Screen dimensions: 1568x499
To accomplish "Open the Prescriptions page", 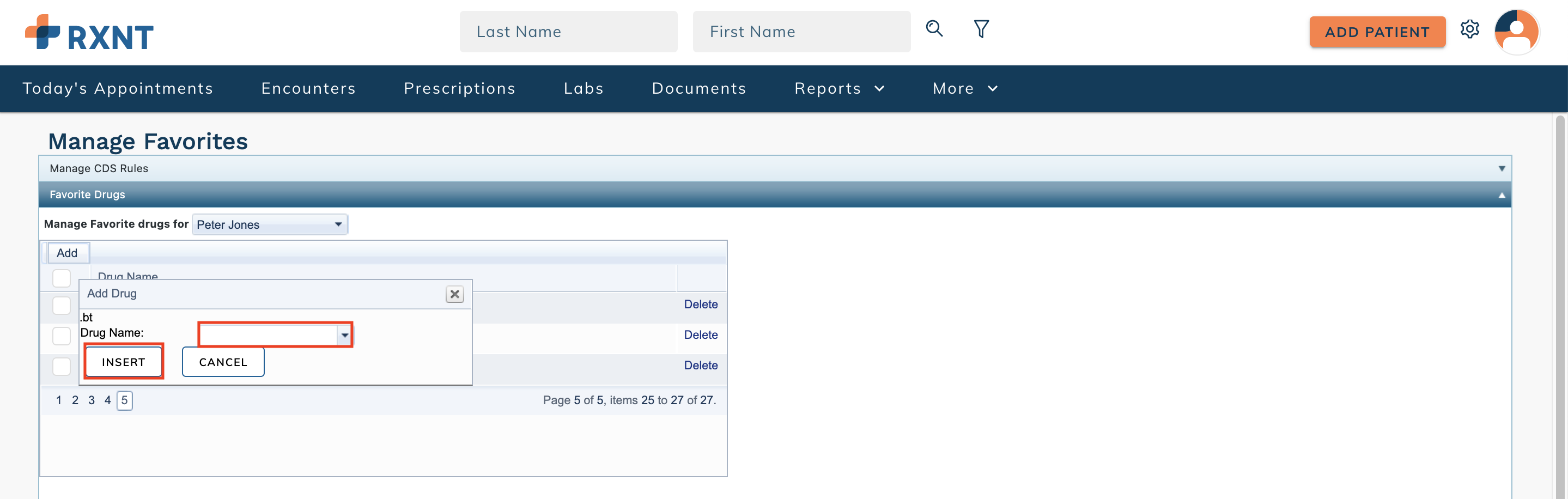I will coord(460,88).
